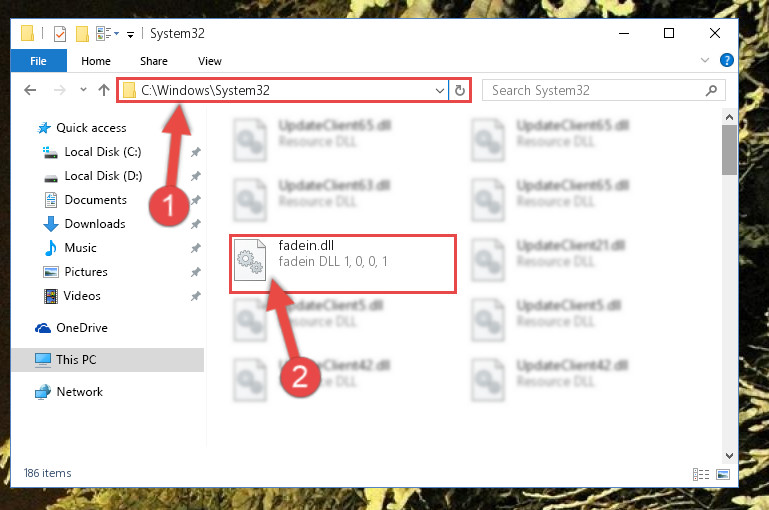Open the File menu
Viewport: 769px width, 510px height.
click(38, 61)
